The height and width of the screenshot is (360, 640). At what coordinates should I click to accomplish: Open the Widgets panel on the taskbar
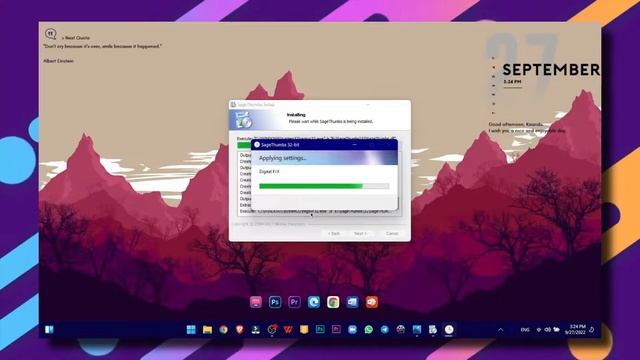coord(49,329)
